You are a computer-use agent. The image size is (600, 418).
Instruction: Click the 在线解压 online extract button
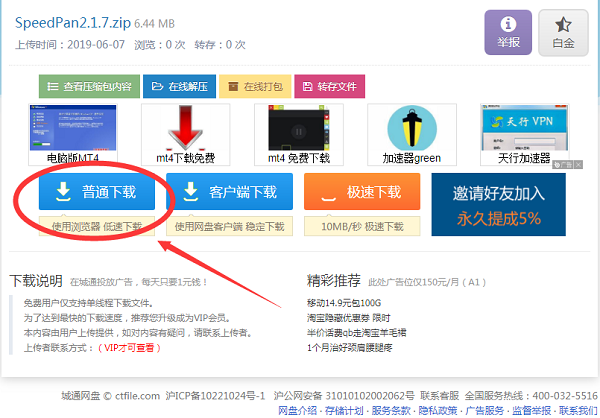179,86
